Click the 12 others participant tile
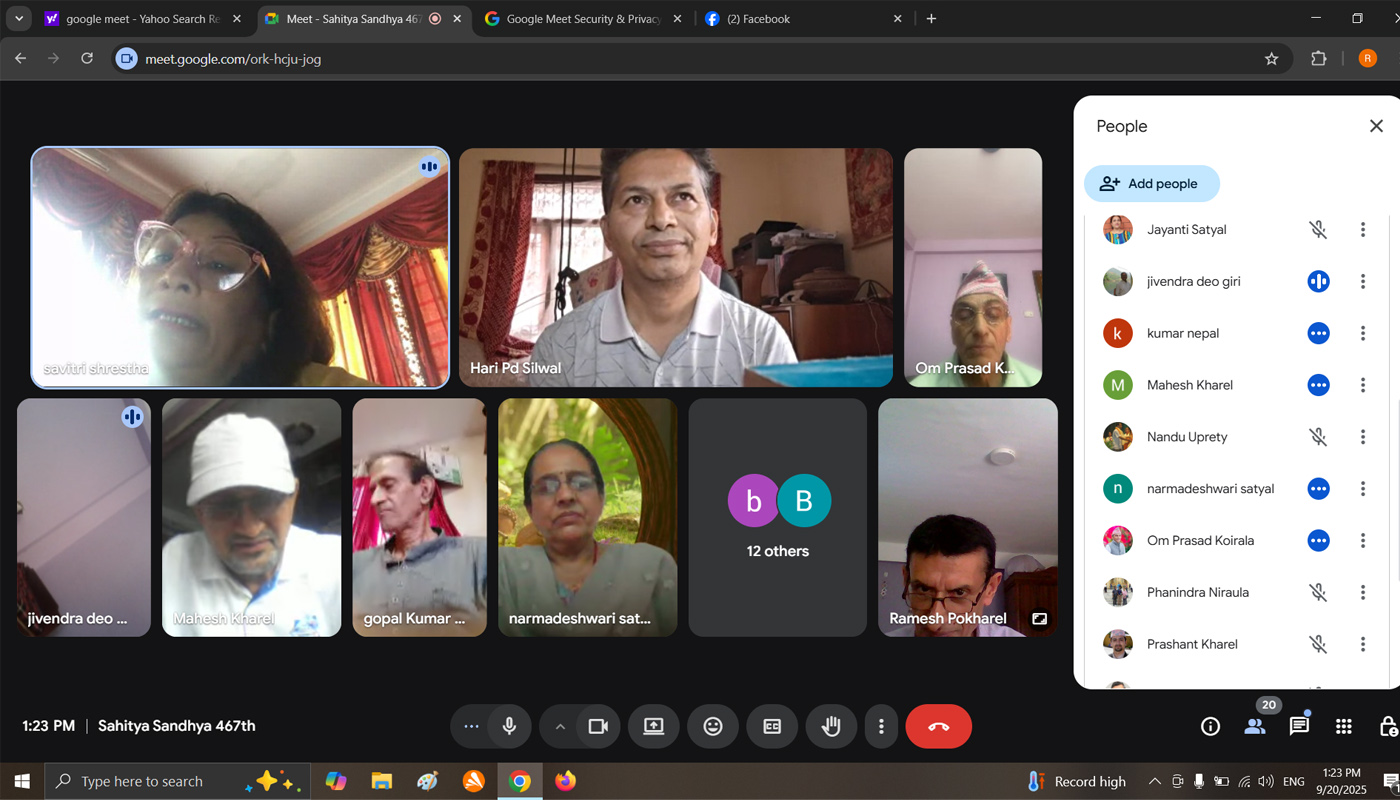1400x800 pixels. tap(777, 517)
